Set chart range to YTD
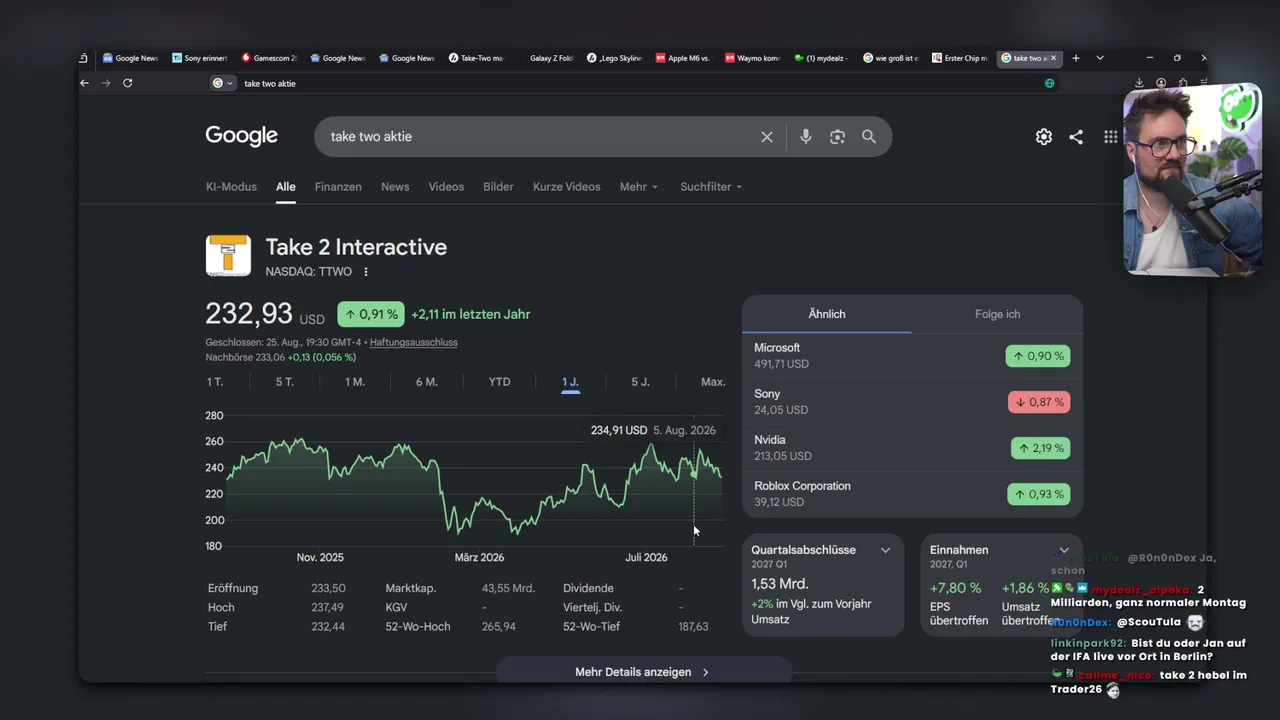The width and height of the screenshot is (1280, 720). click(499, 382)
